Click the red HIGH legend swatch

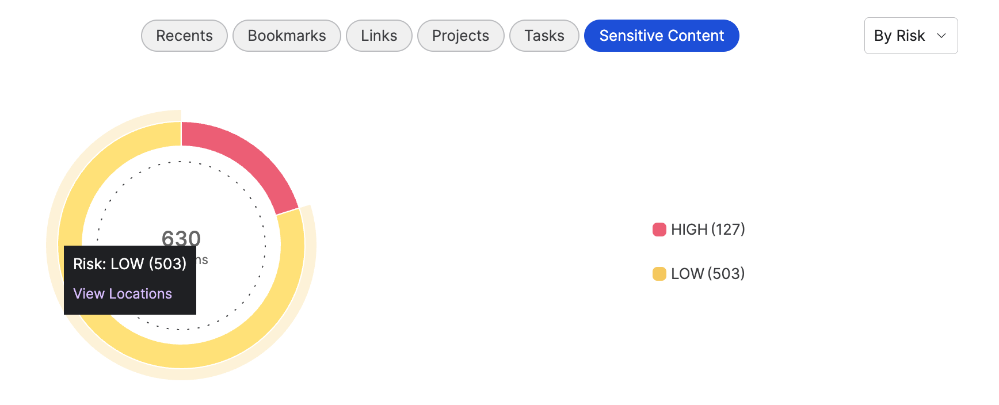coord(659,229)
